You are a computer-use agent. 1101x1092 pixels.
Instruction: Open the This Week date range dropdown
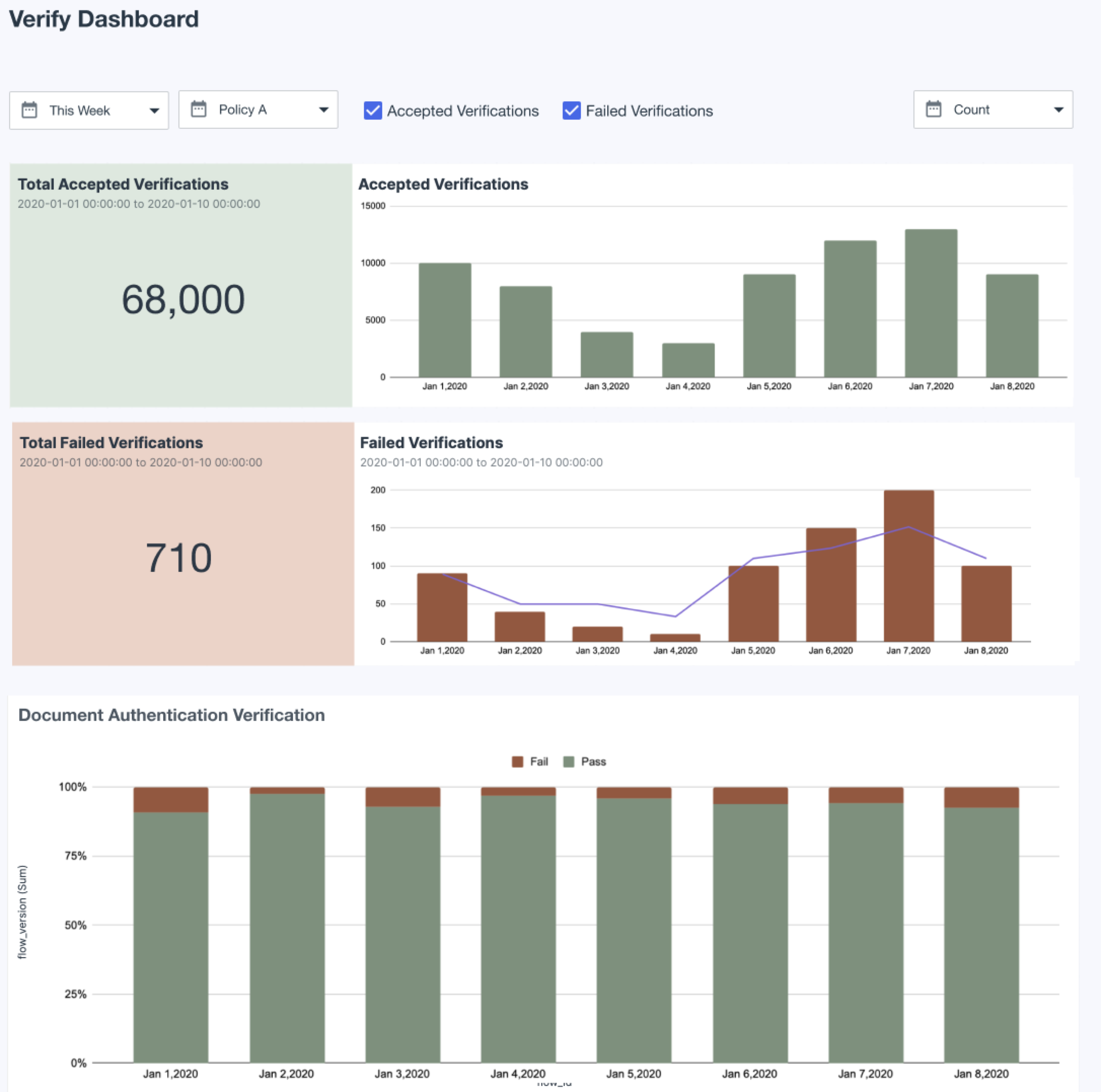(89, 110)
